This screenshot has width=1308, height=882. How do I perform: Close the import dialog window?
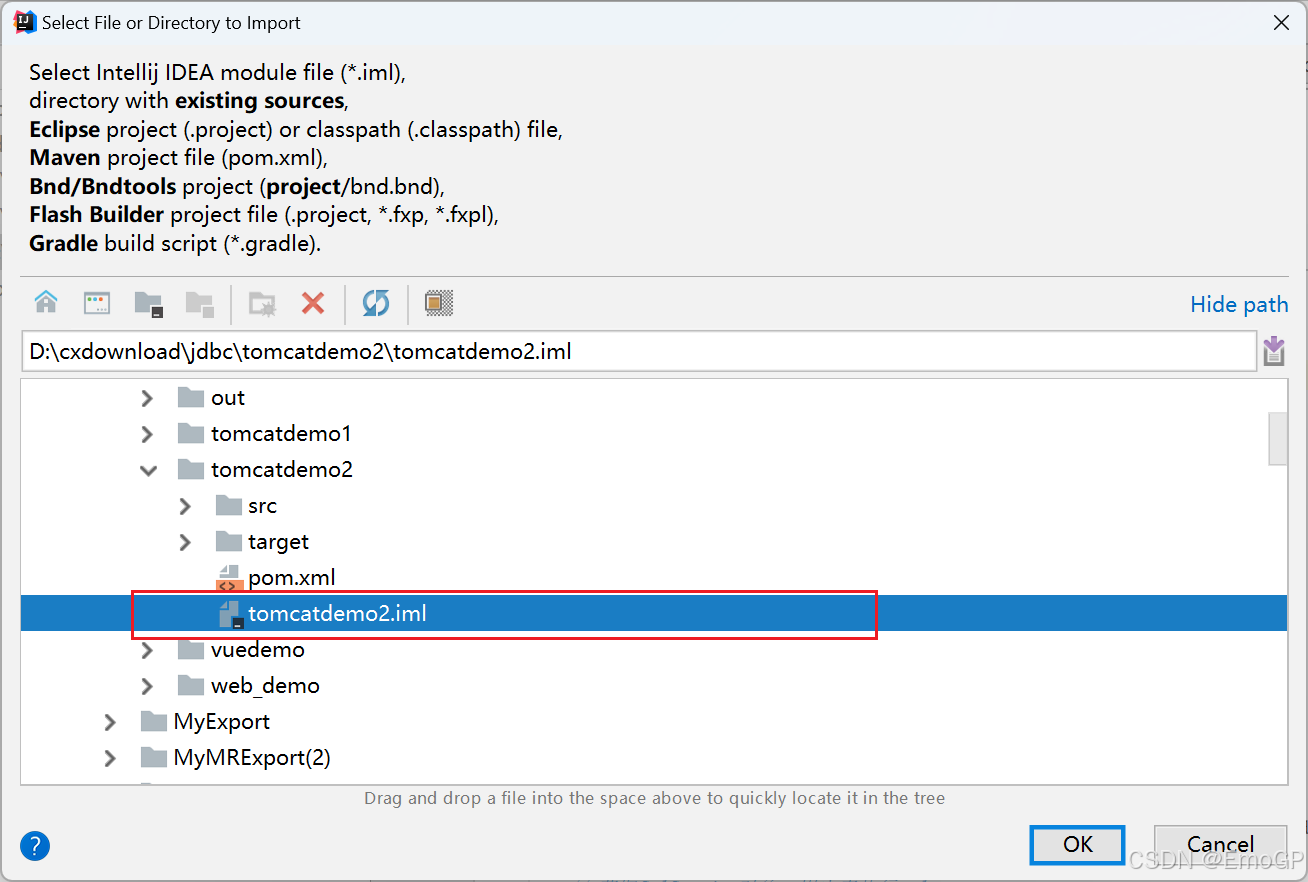[1281, 22]
